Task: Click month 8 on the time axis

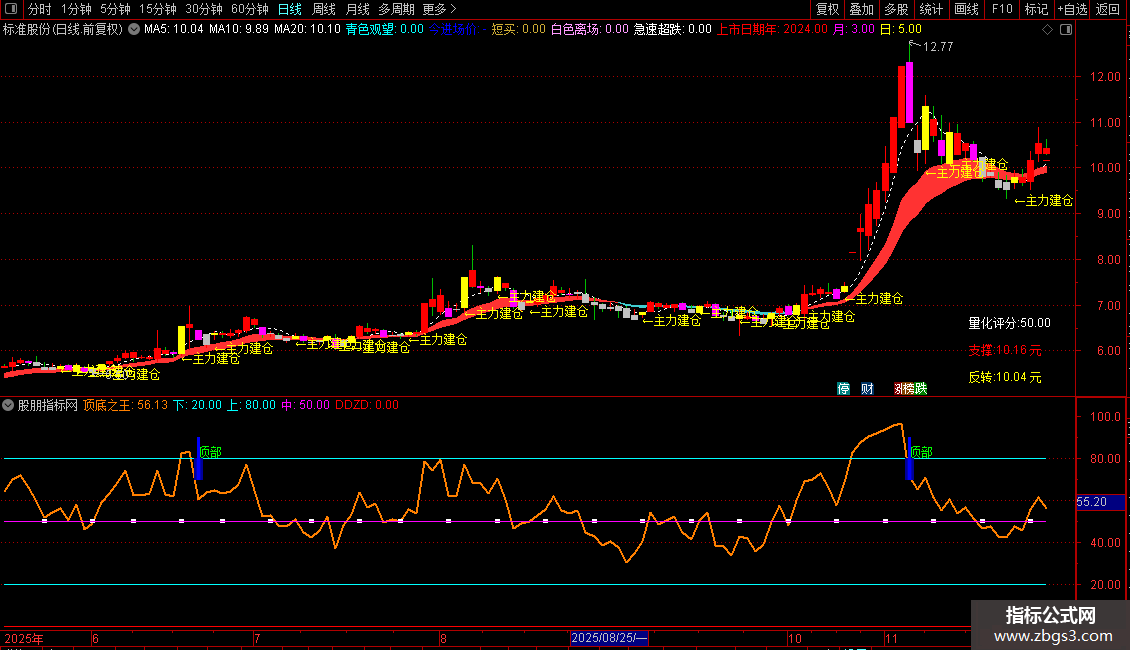Action: pos(443,638)
